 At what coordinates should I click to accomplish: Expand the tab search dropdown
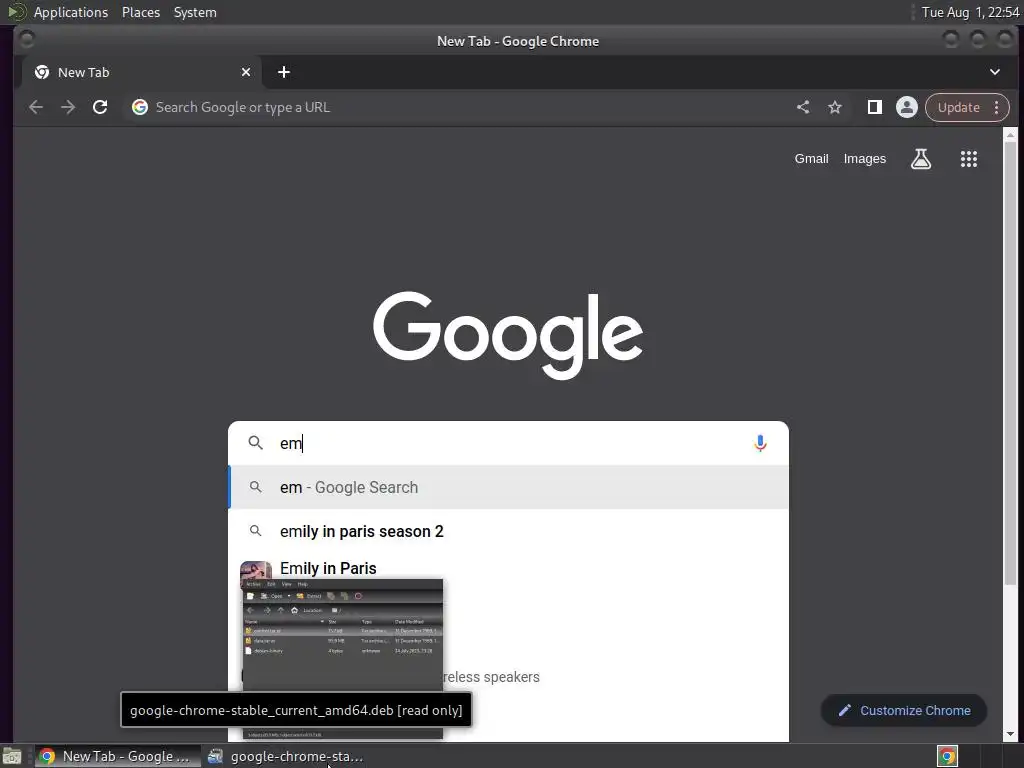[x=995, y=72]
